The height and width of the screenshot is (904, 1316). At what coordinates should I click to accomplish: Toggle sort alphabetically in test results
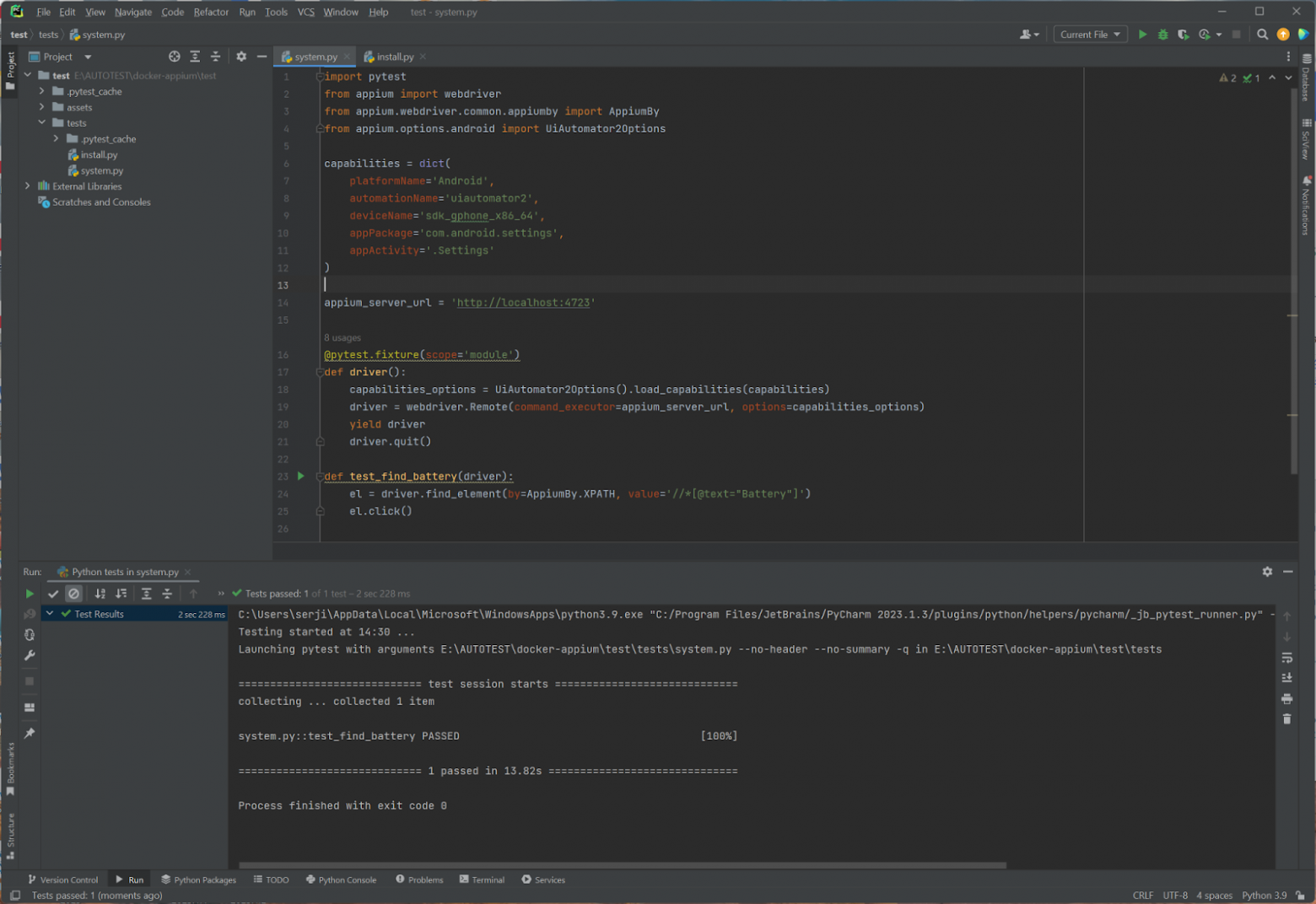tap(100, 594)
